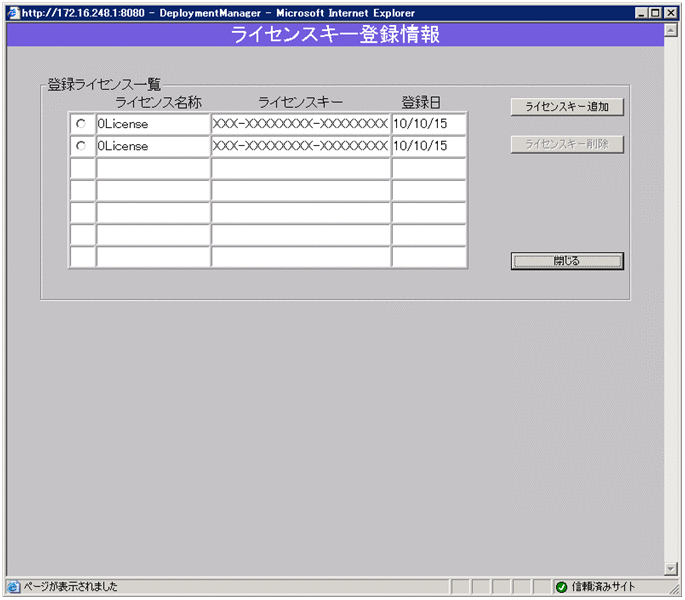The image size is (685, 600).
Task: Click the second row's license key field
Action: point(301,146)
